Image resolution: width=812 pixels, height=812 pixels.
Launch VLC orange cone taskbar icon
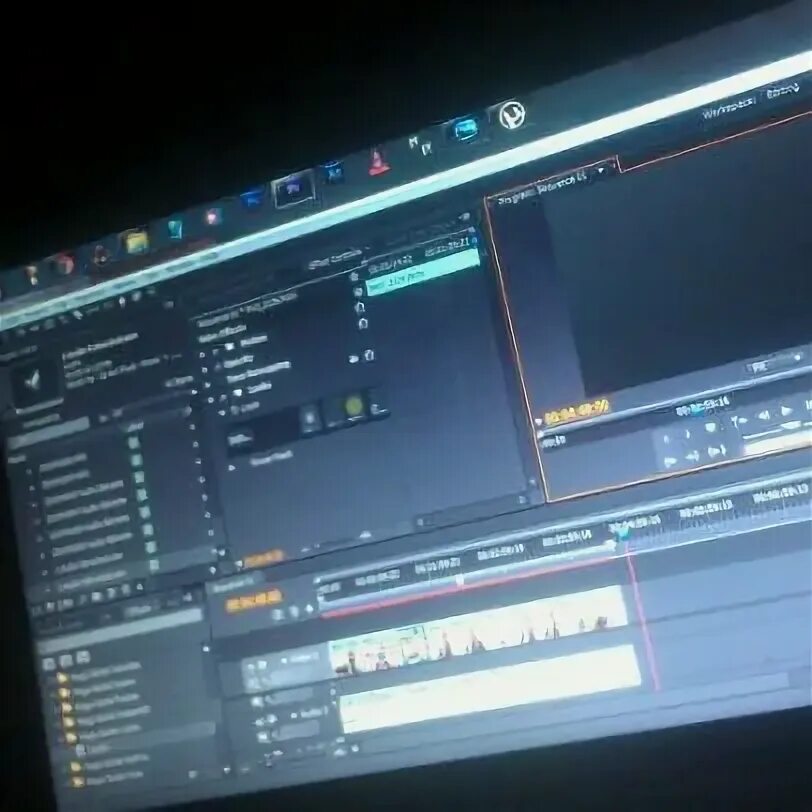pyautogui.click(x=379, y=162)
